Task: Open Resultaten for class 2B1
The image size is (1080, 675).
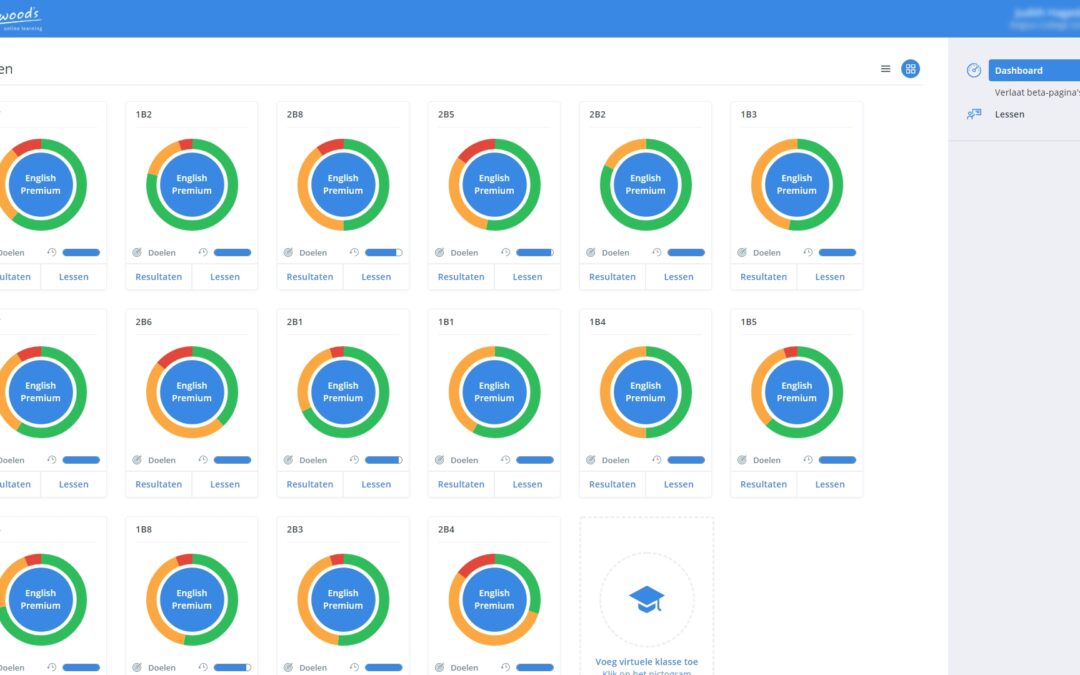Action: (309, 484)
